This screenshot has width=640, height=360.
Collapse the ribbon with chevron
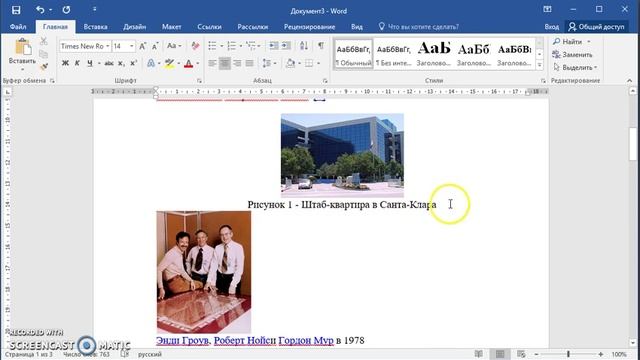(629, 81)
